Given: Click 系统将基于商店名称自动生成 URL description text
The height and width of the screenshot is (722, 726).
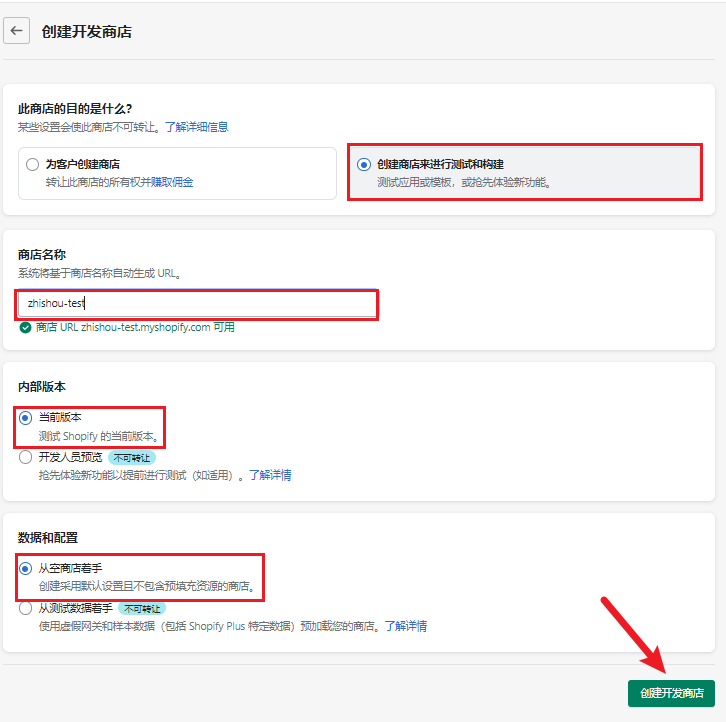Looking at the screenshot, I should [x=99, y=273].
